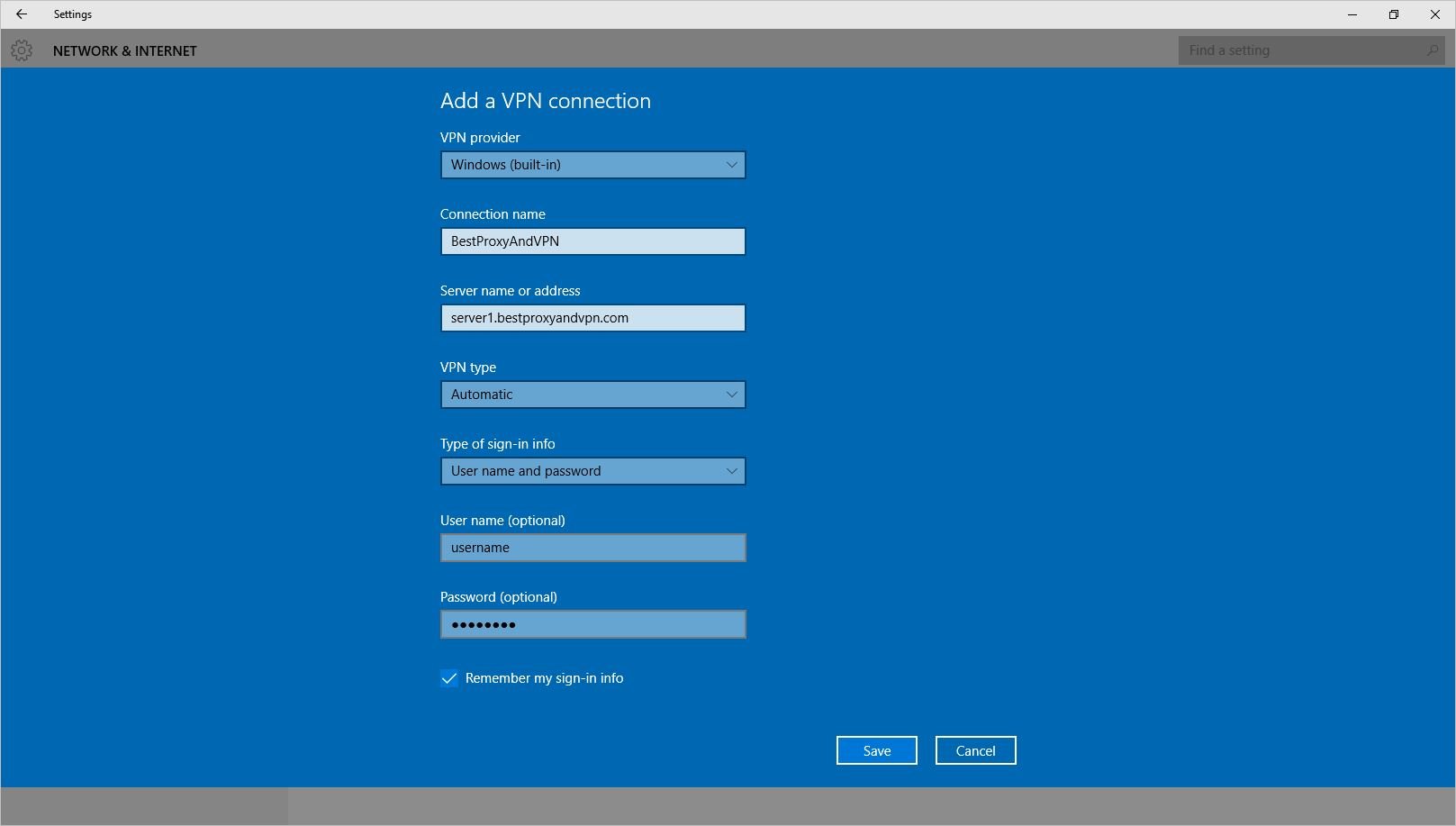Click the search magnifier icon

1432,50
